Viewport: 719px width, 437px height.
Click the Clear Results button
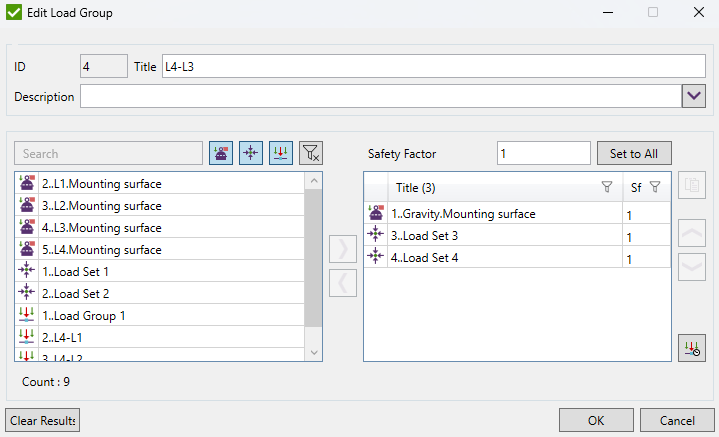coord(42,420)
